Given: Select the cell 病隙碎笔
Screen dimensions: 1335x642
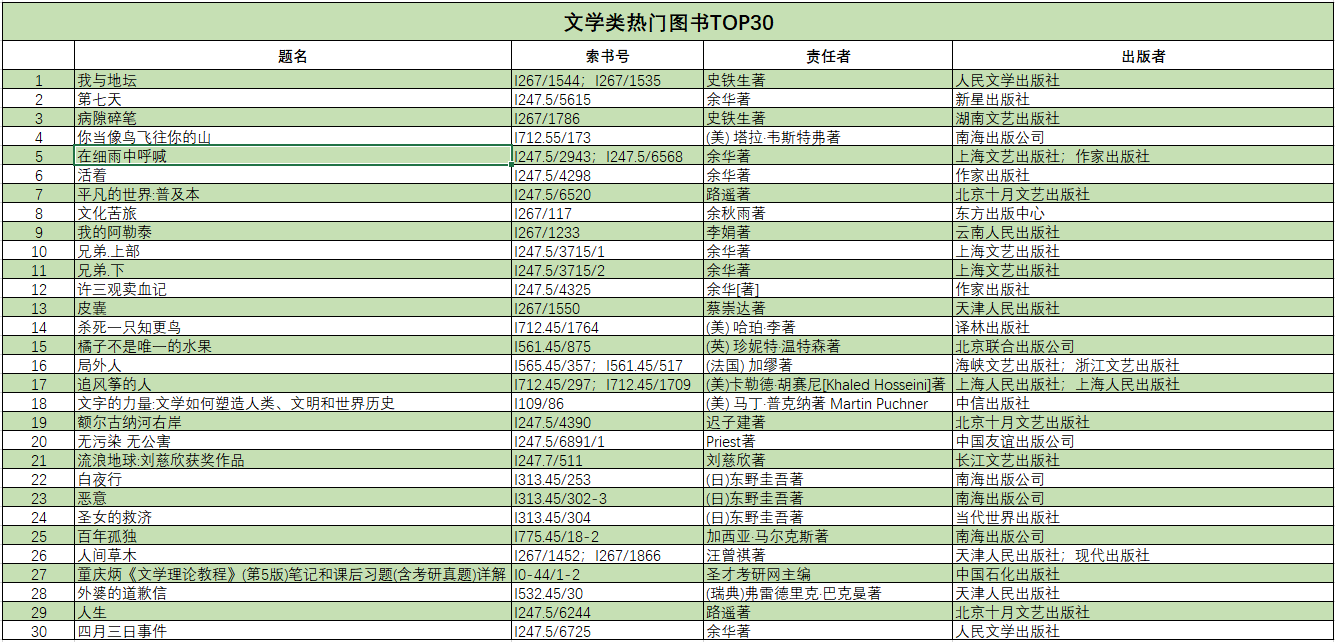Looking at the screenshot, I should (293, 119).
